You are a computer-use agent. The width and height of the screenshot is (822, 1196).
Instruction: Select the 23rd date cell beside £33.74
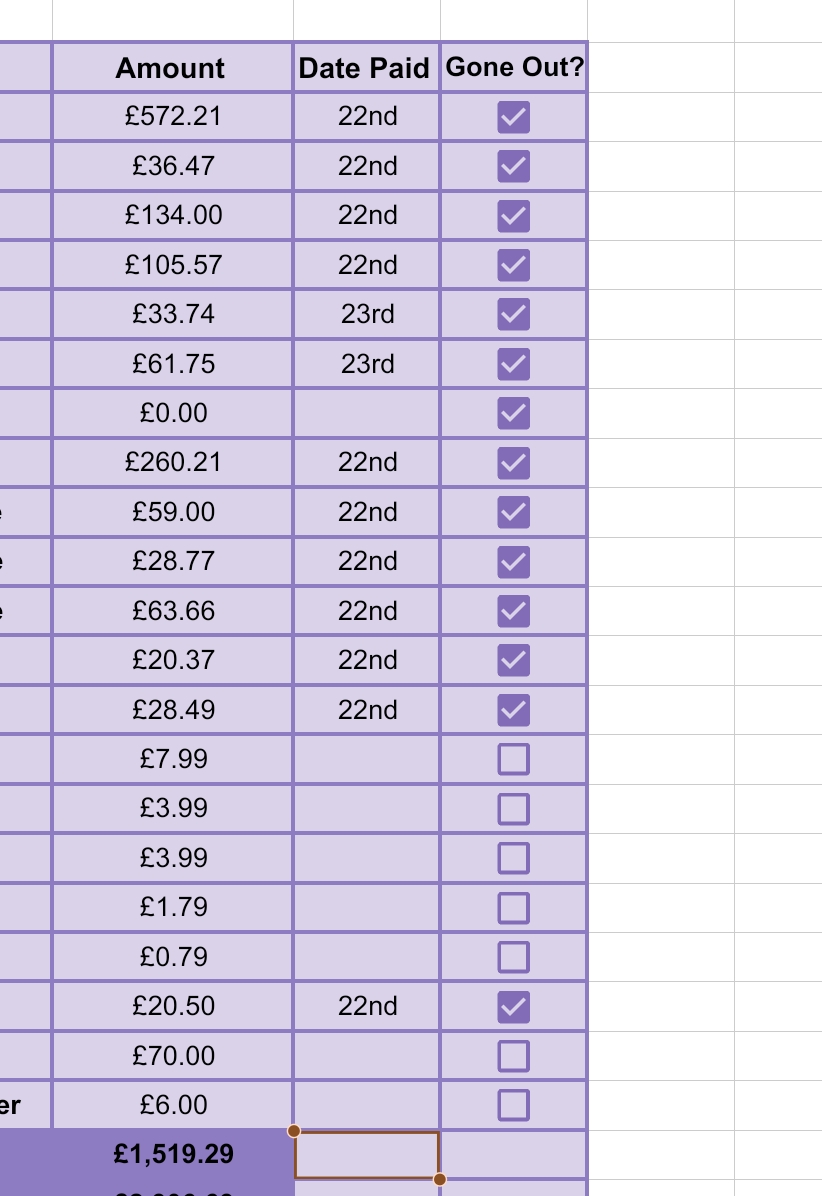click(x=366, y=314)
